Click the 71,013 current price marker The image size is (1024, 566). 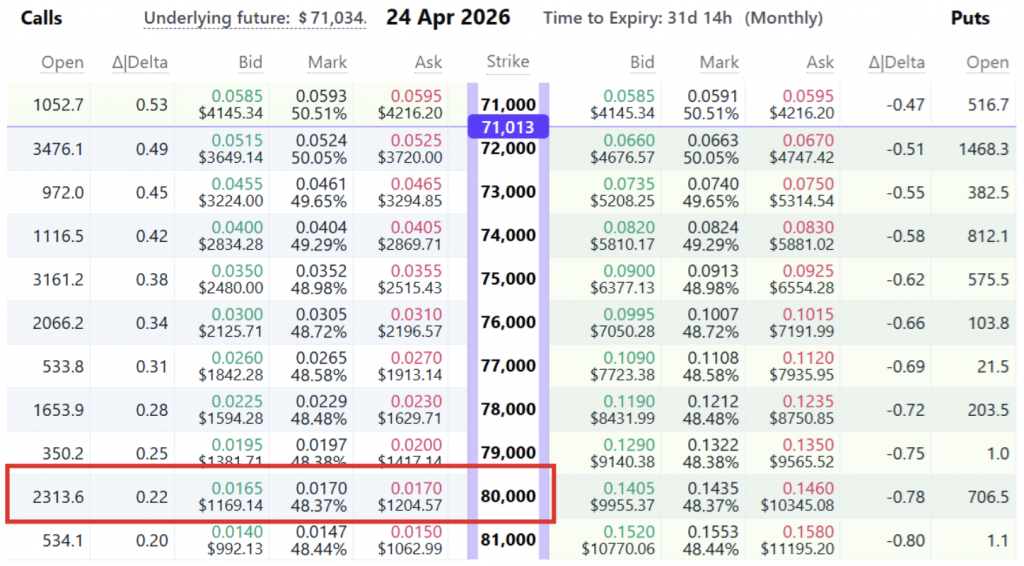tap(508, 127)
